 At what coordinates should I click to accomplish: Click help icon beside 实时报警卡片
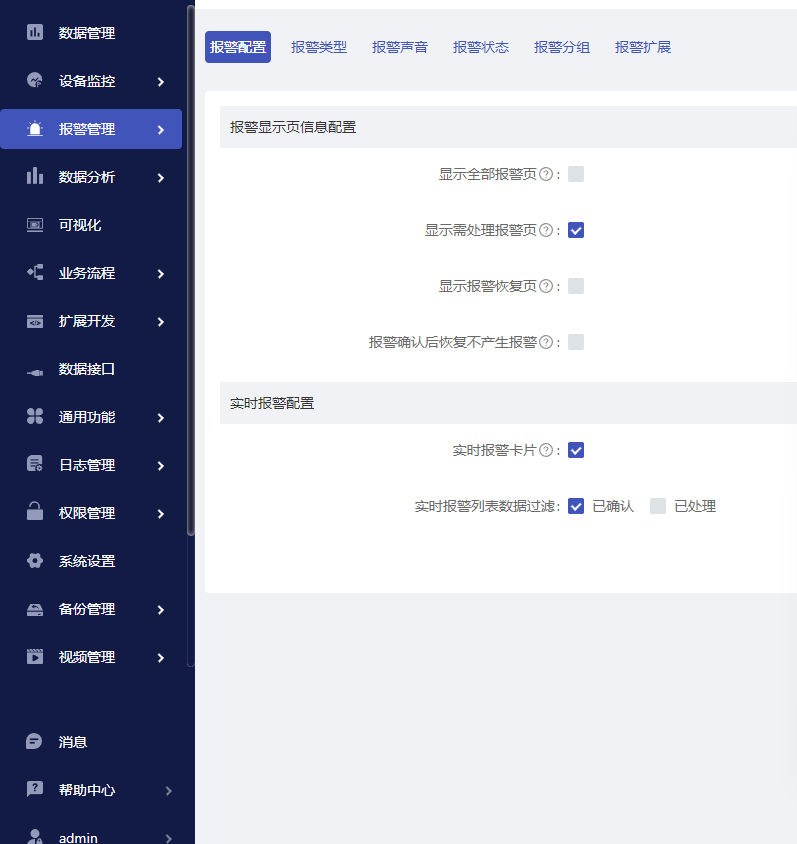(x=546, y=450)
